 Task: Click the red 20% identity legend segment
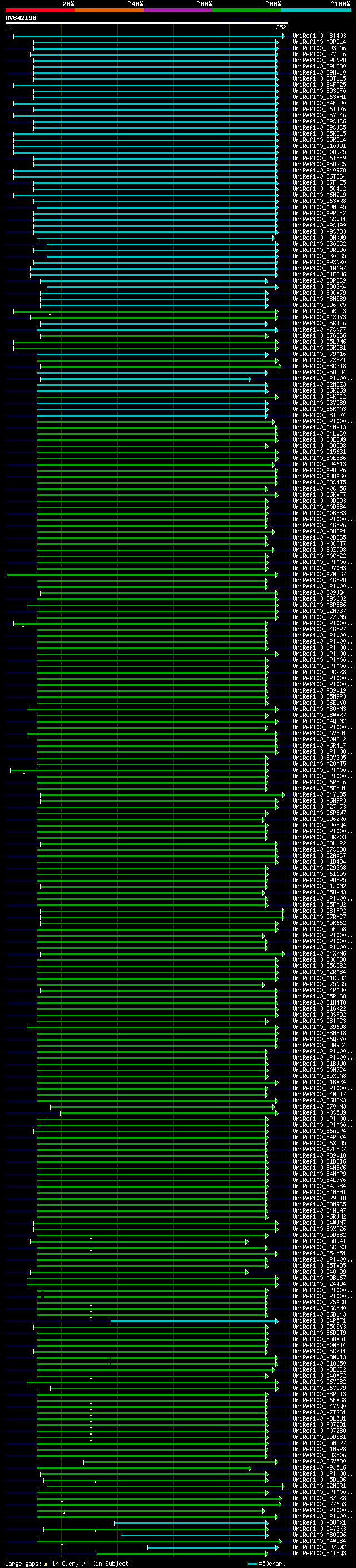(x=40, y=10)
